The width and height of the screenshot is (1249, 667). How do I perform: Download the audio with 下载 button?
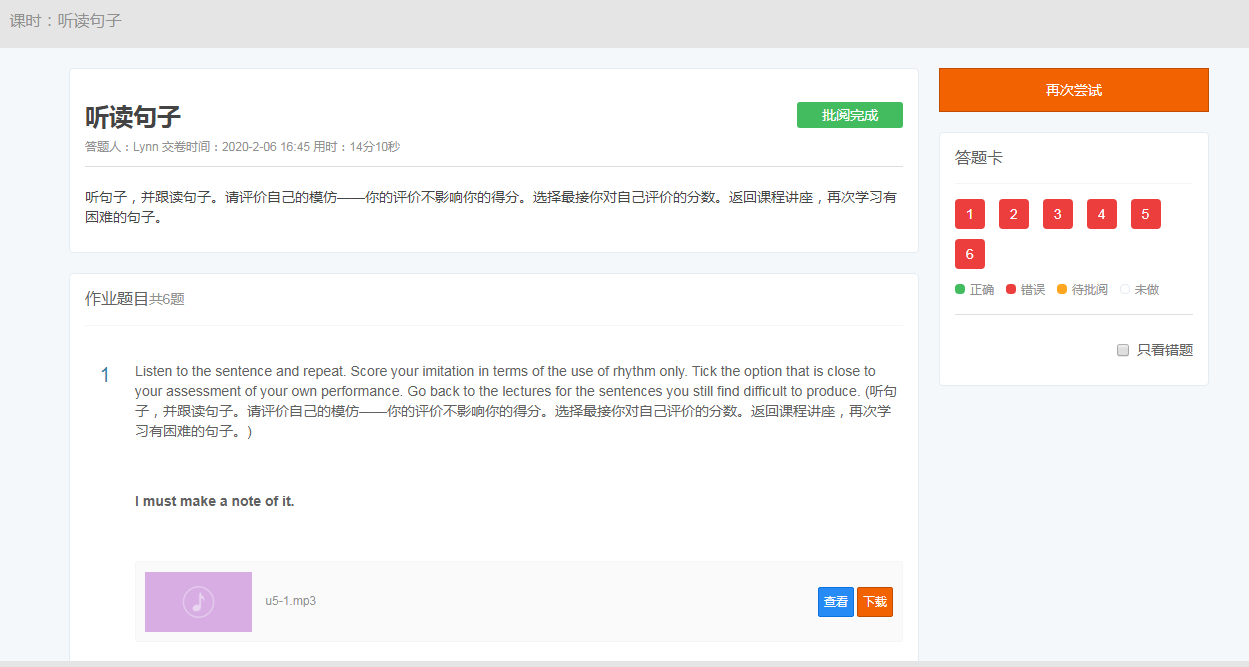tap(874, 602)
